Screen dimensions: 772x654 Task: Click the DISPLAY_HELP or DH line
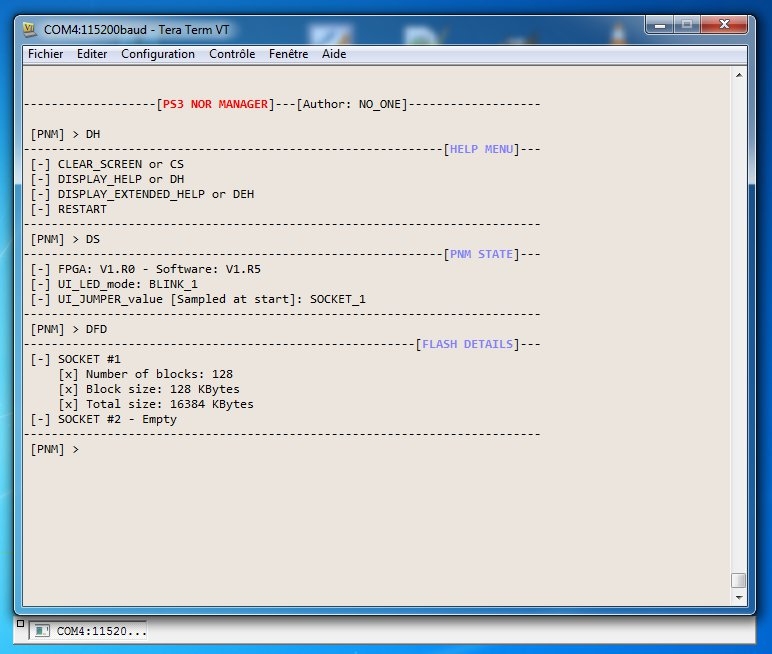tap(107, 179)
